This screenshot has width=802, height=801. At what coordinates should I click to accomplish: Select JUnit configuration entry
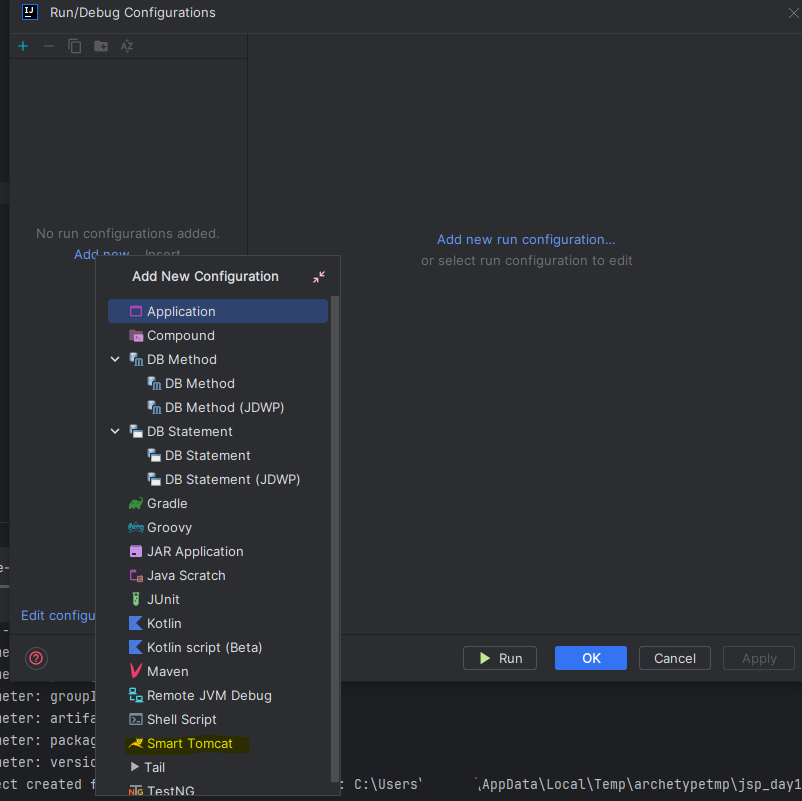tap(218, 599)
